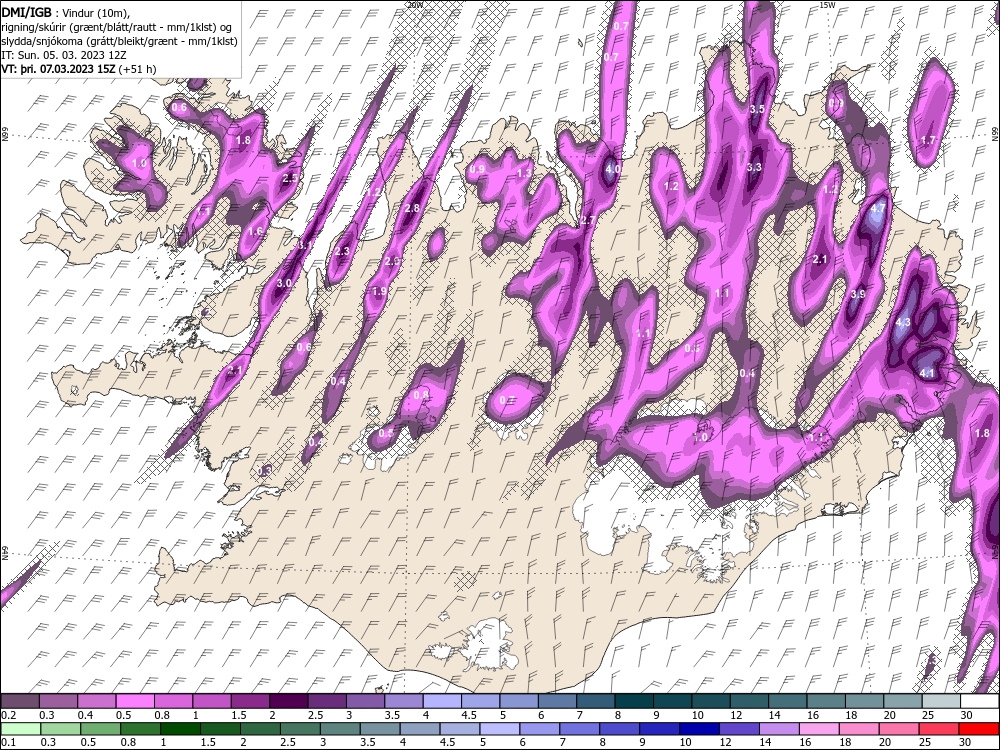Click the 2.3 precipitation value on the map
The height and width of the screenshot is (750, 1000).
(x=342, y=251)
